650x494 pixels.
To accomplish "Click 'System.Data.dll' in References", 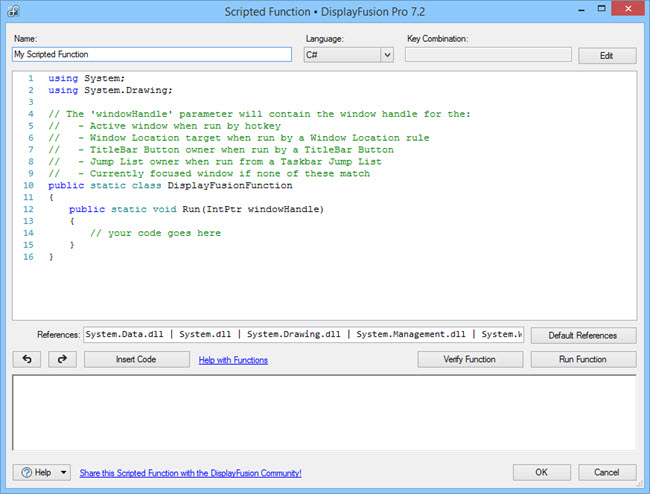I will [x=124, y=334].
